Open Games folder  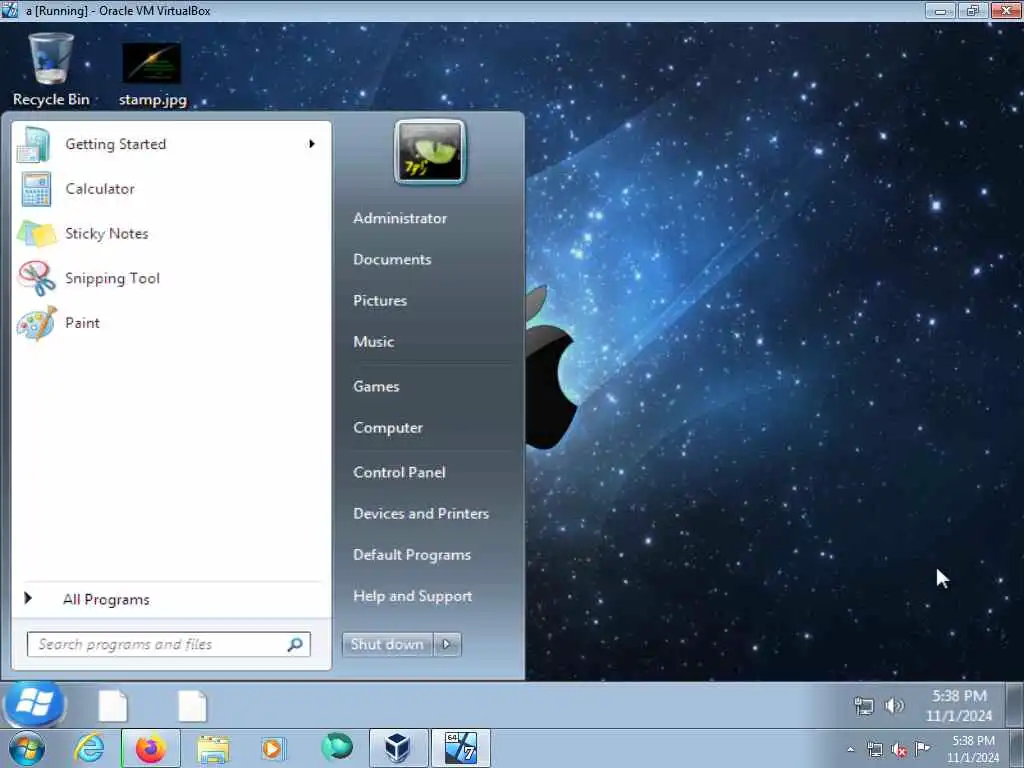click(376, 387)
